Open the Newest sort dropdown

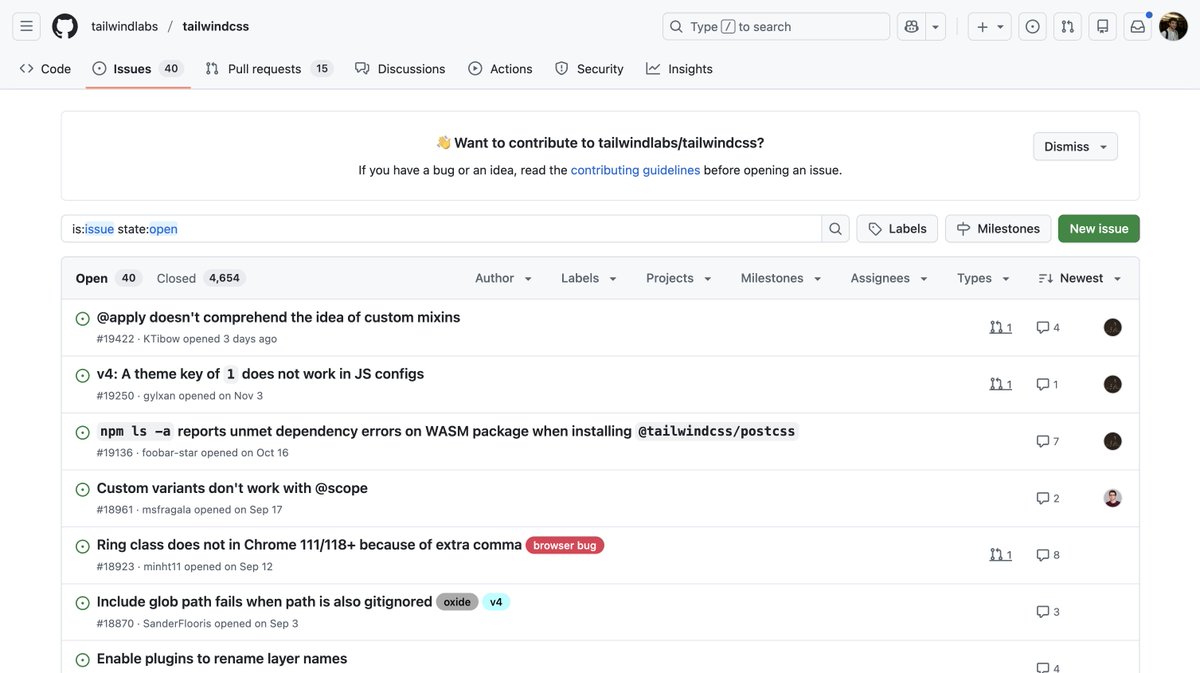[1080, 278]
